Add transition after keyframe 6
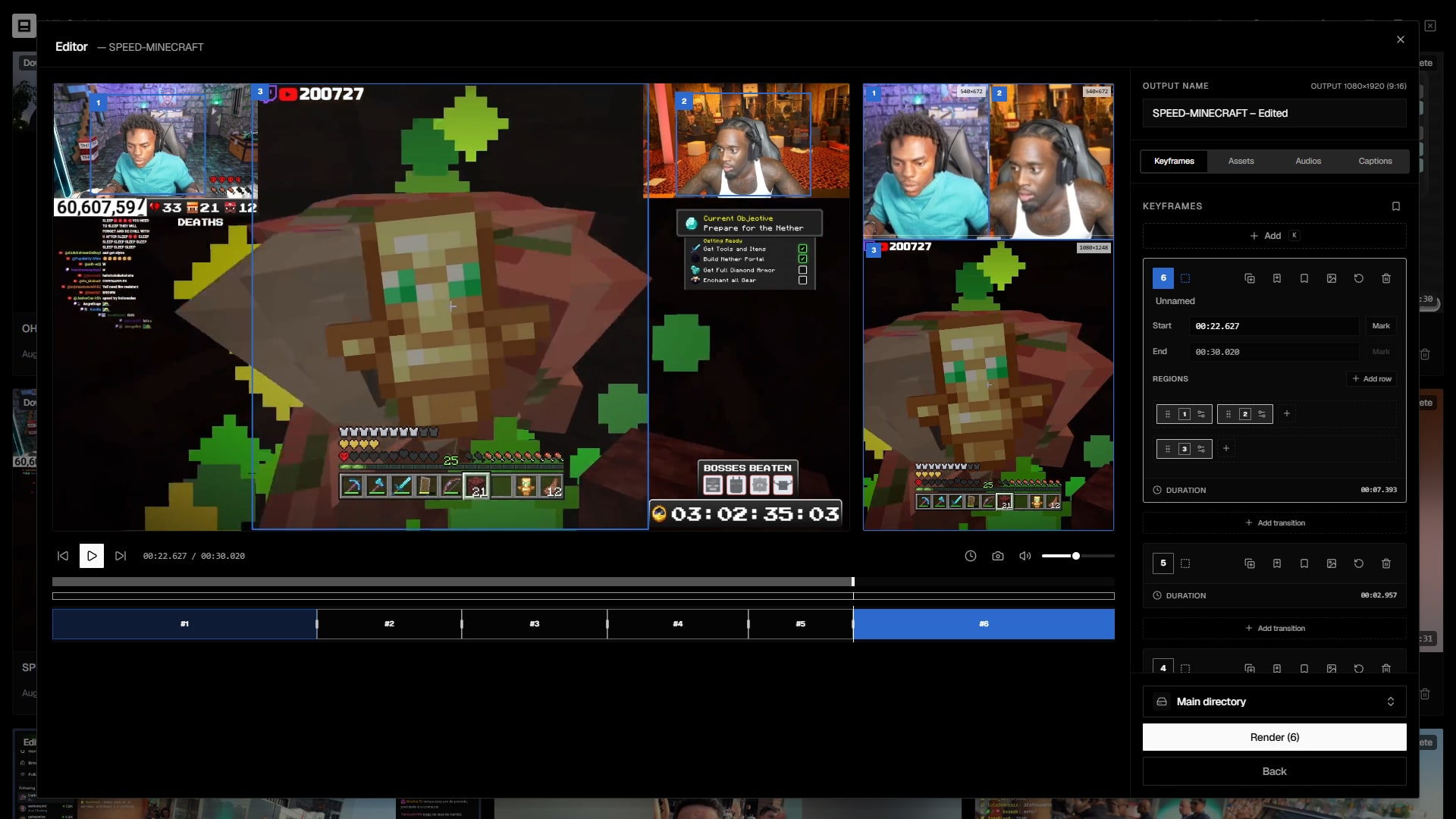Screen dimensions: 1456x819 (1274, 522)
